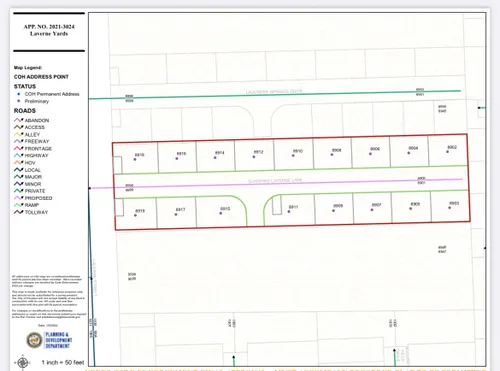Click the teal private road line at top
Image resolution: width=500 pixels, height=371 pixels.
(x=275, y=95)
